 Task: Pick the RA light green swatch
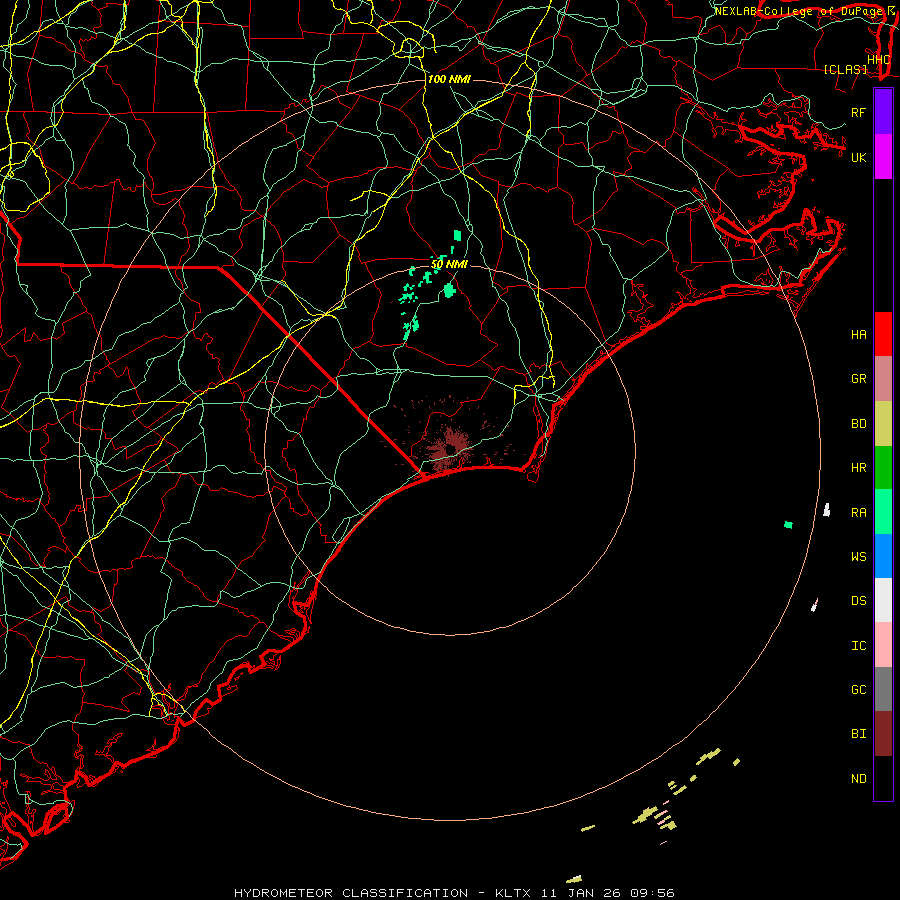[x=883, y=512]
